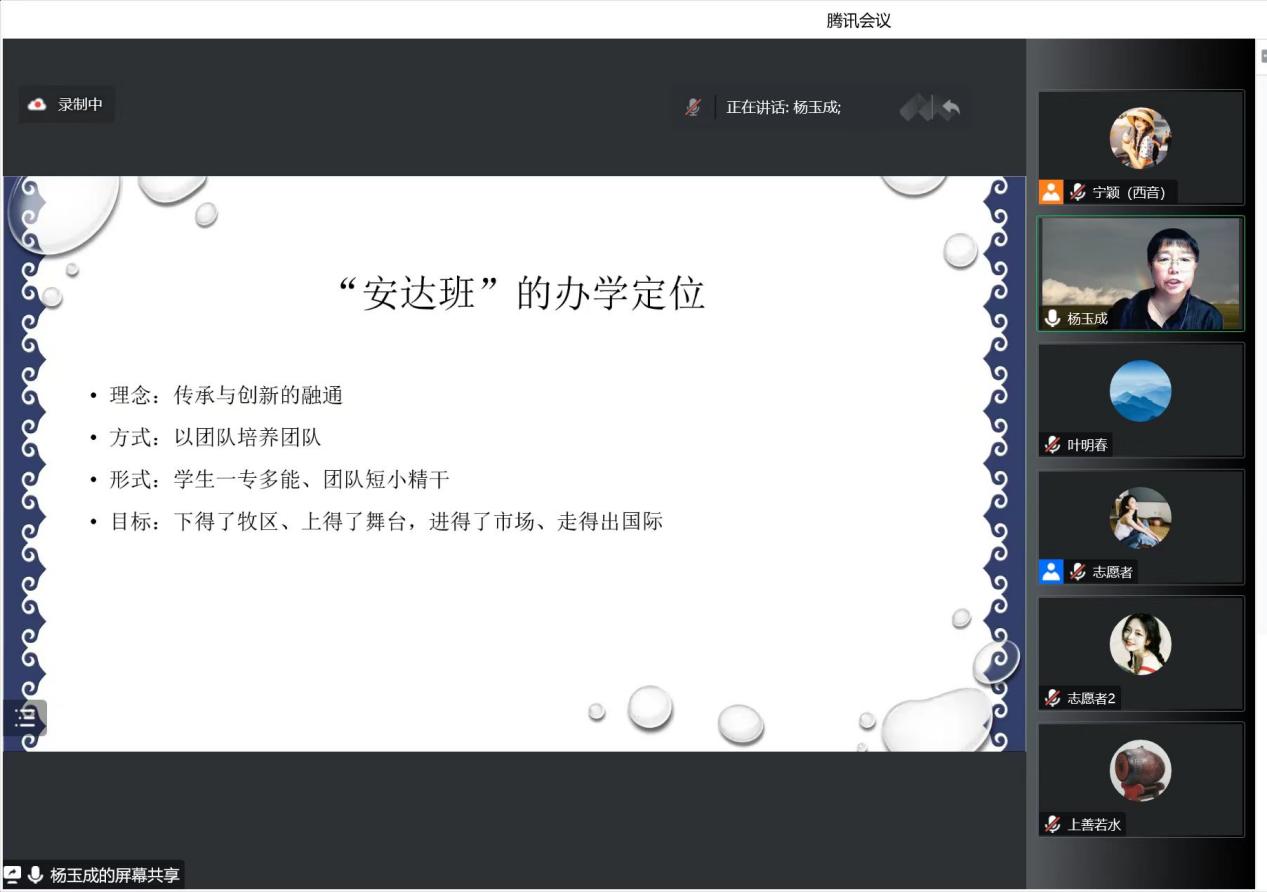This screenshot has width=1267, height=892.
Task: Click the 叶明春 name label
Action: [x=1087, y=445]
